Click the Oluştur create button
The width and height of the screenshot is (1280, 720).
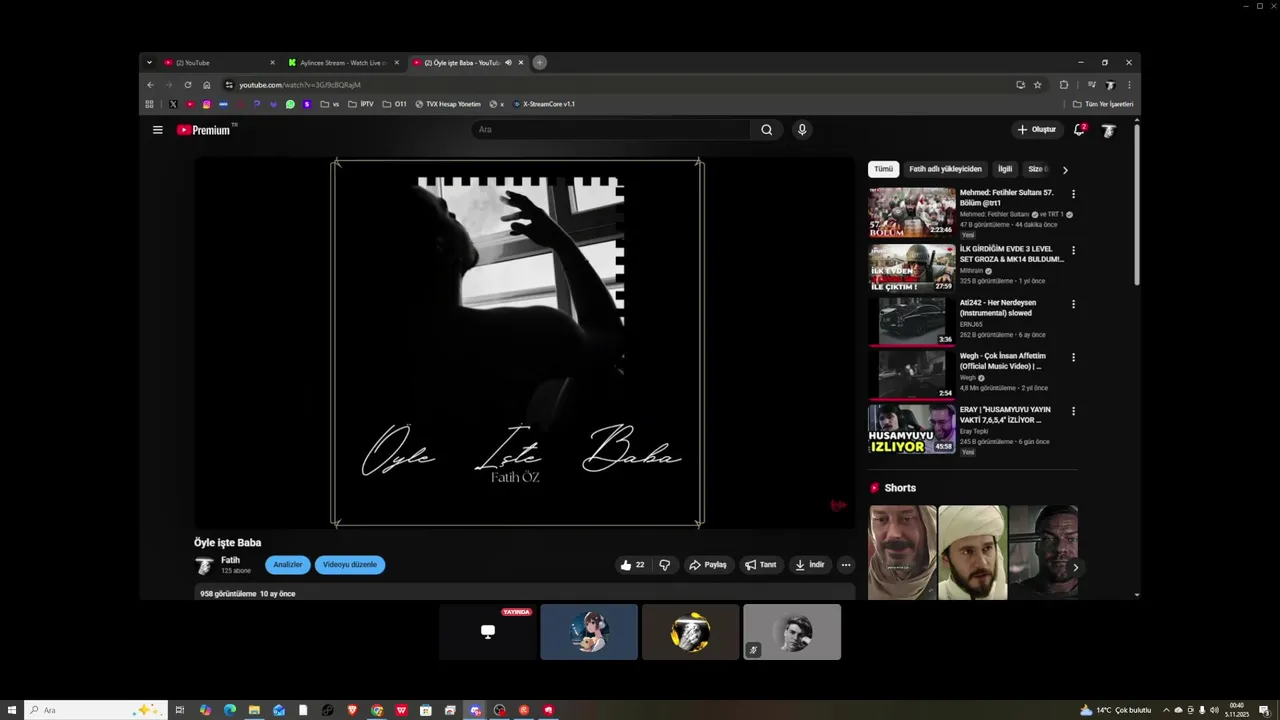[1037, 129]
